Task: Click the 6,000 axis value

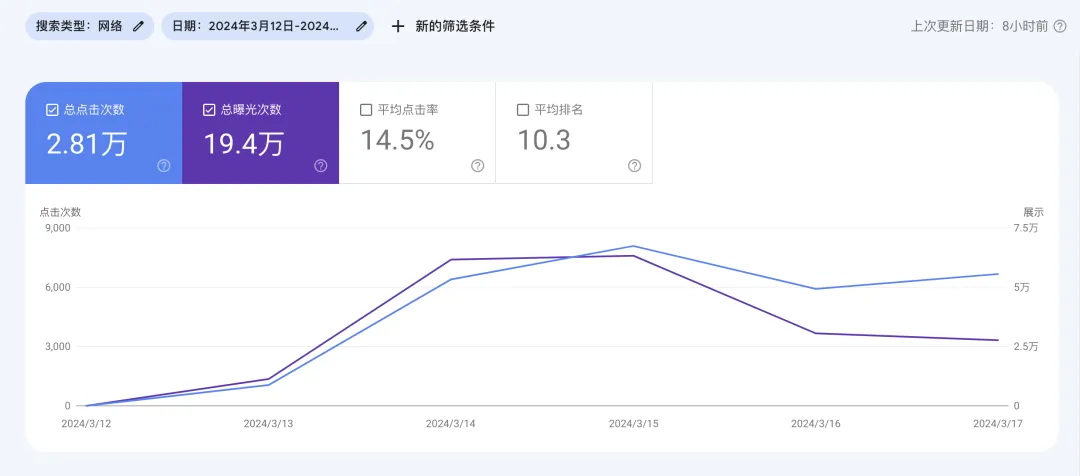Action: [58, 287]
